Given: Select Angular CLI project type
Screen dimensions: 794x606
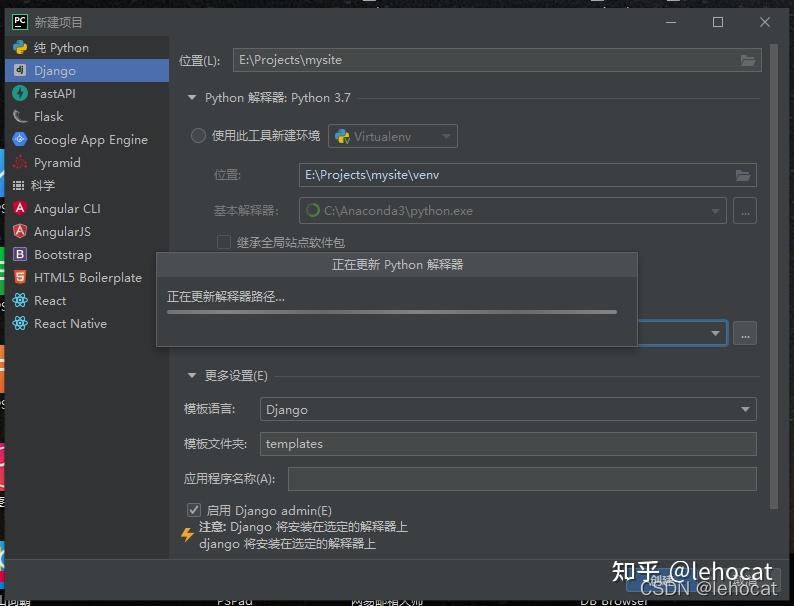Looking at the screenshot, I should [x=87, y=208].
